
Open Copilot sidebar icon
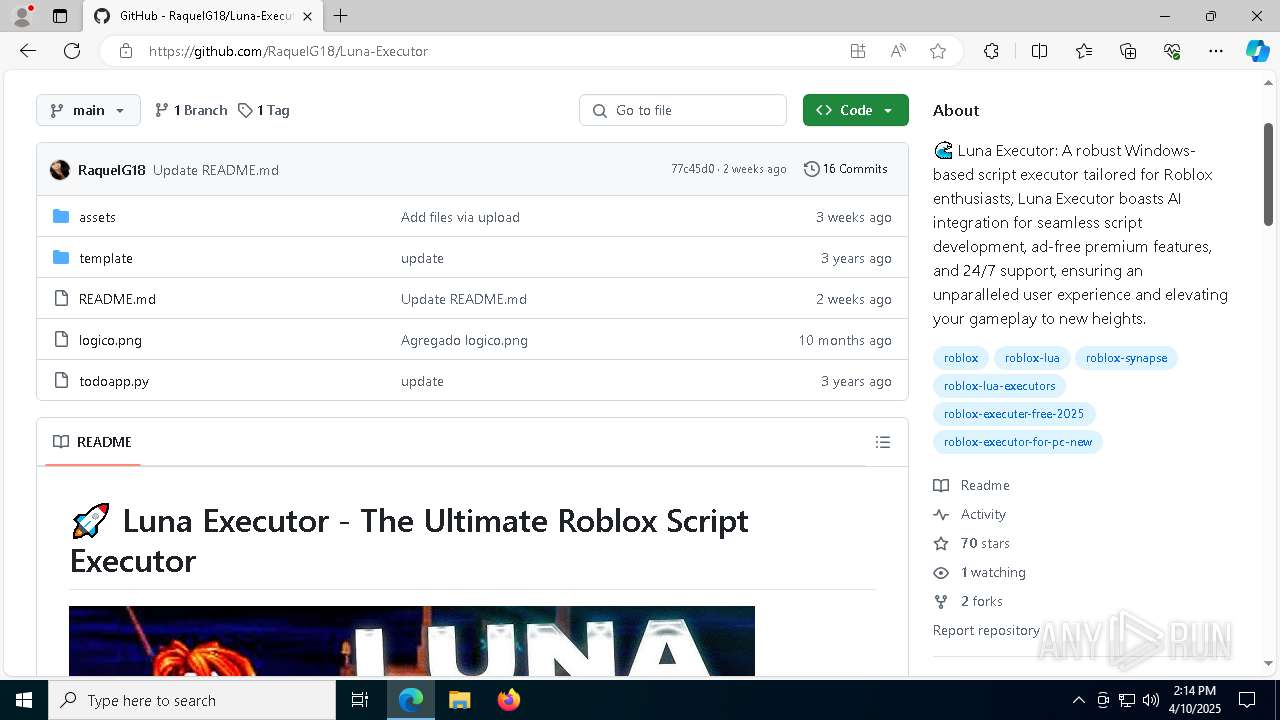coord(1257,51)
